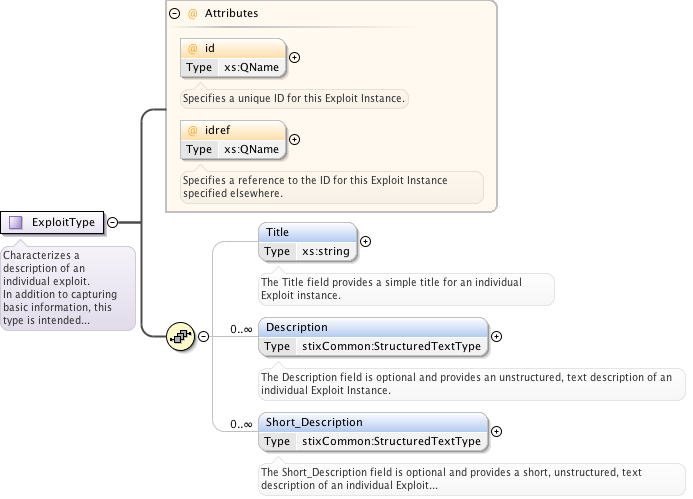Click the ExploitType description annotation text

[x=66, y=287]
